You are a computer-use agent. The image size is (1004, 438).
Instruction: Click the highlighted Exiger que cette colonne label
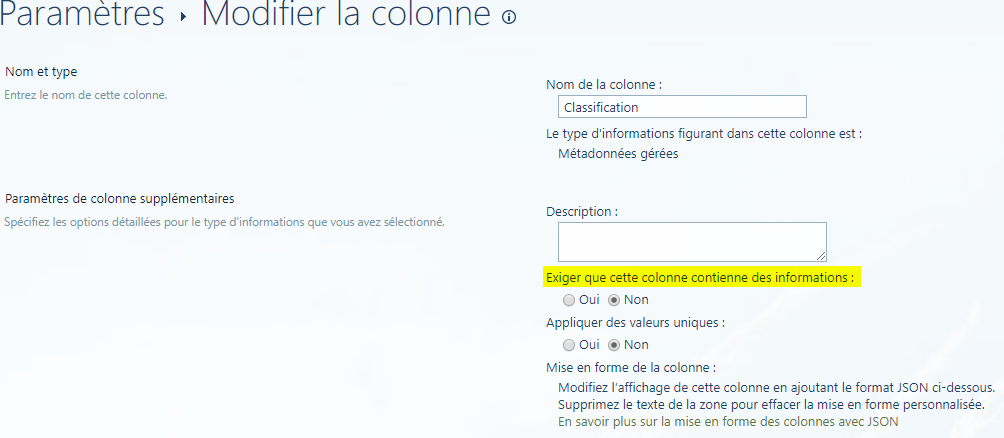(x=700, y=277)
